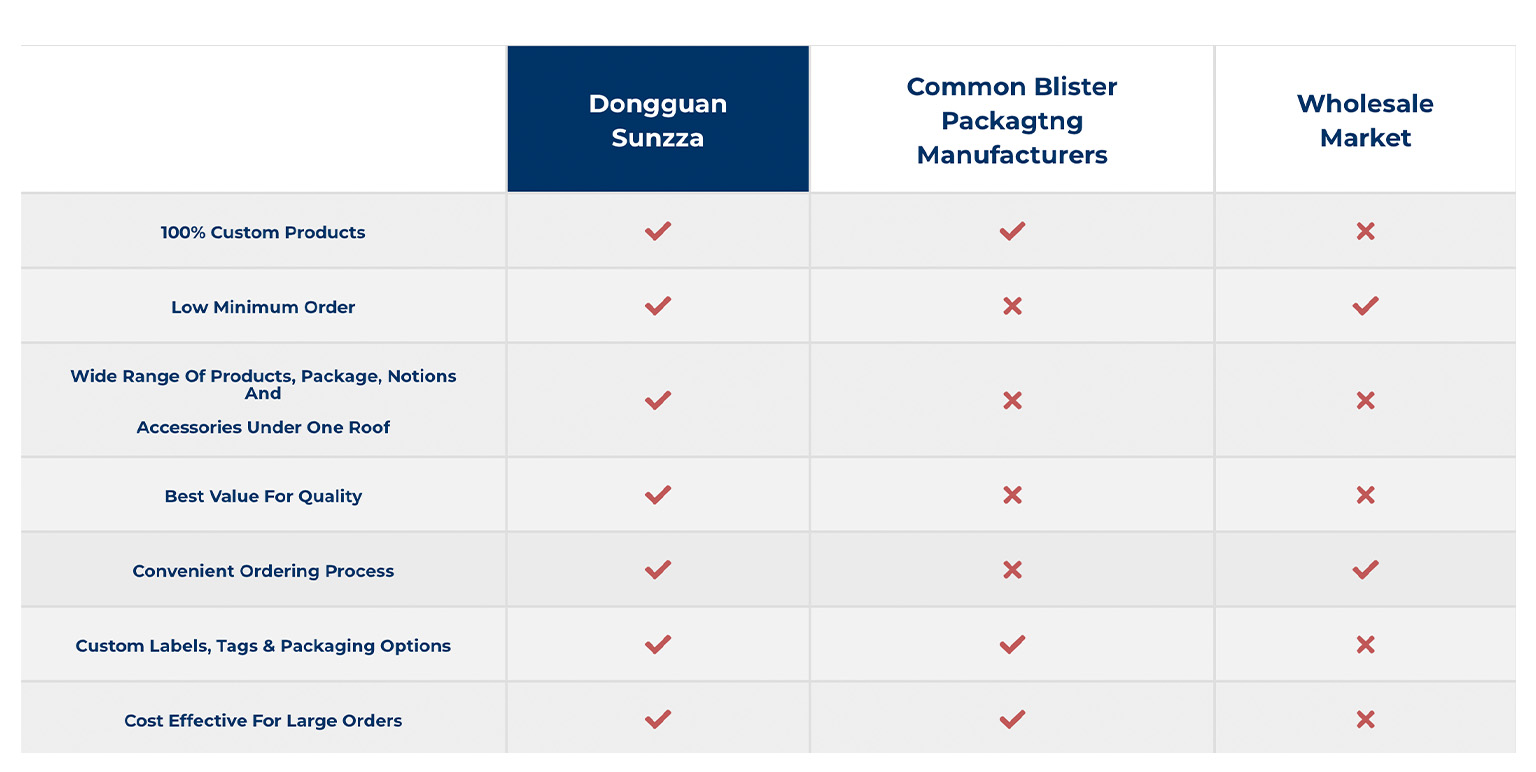Image resolution: width=1536 pixels, height=772 pixels.
Task: Click Common Blister cross in Low Minimum Order row
Action: point(1012,306)
